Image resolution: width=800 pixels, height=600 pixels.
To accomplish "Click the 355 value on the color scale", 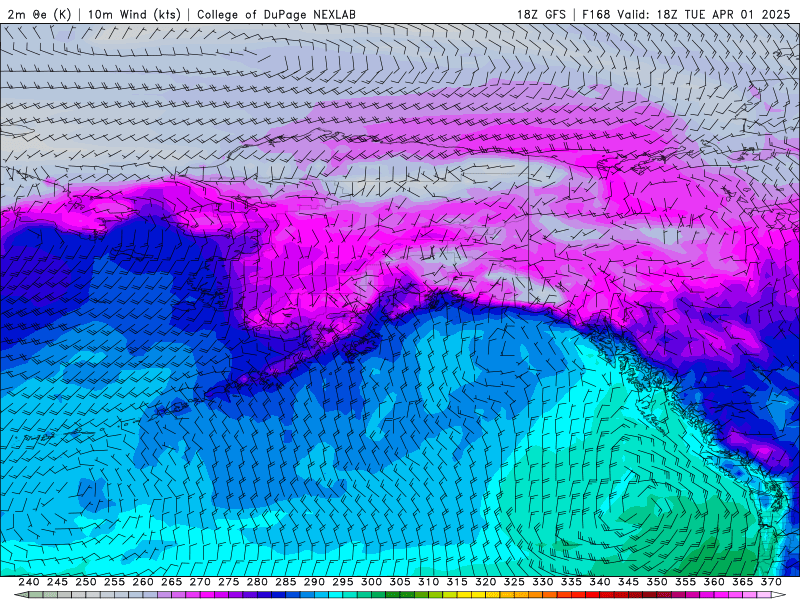I will [x=686, y=582].
